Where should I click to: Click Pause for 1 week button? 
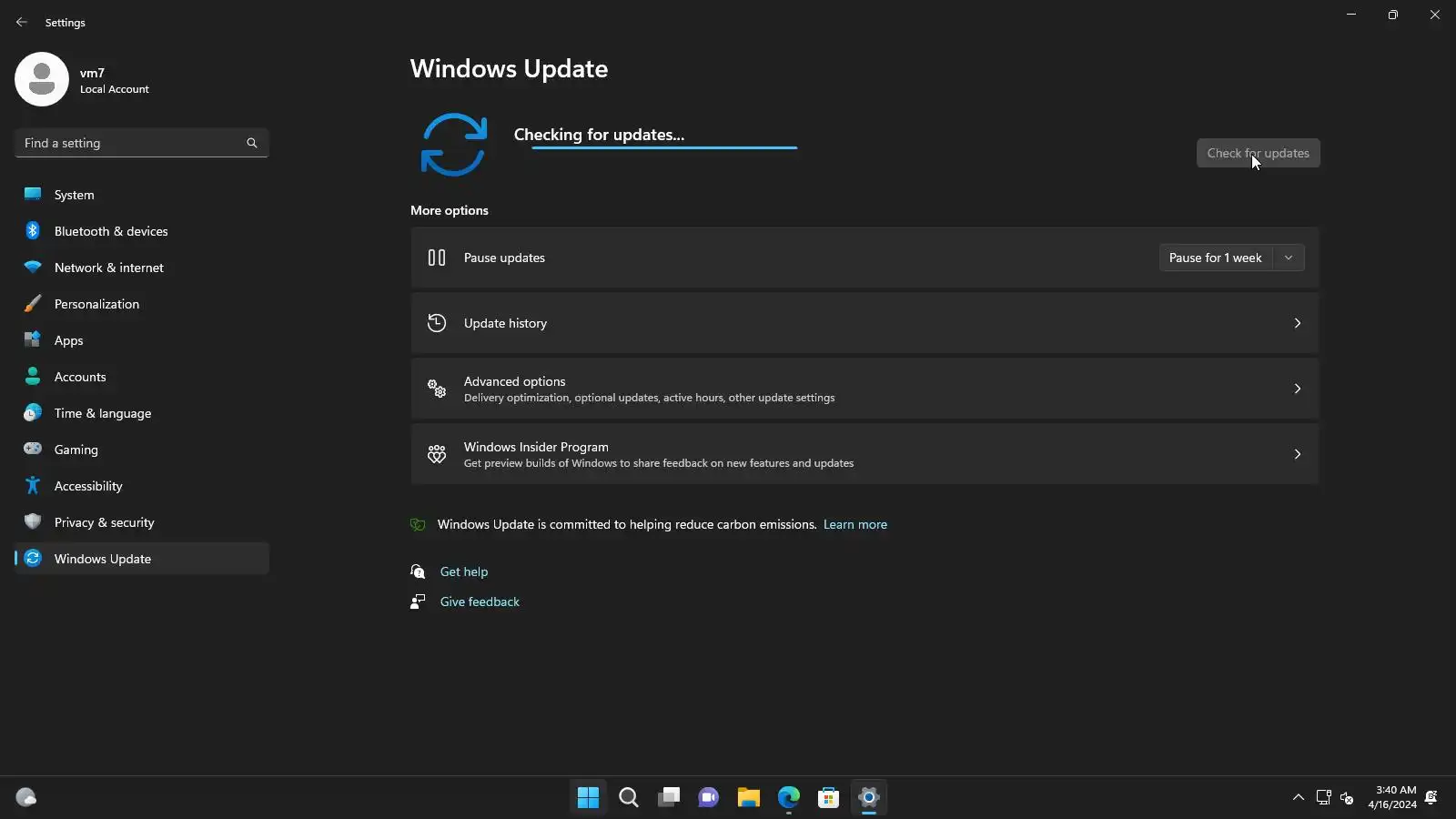[1216, 258]
